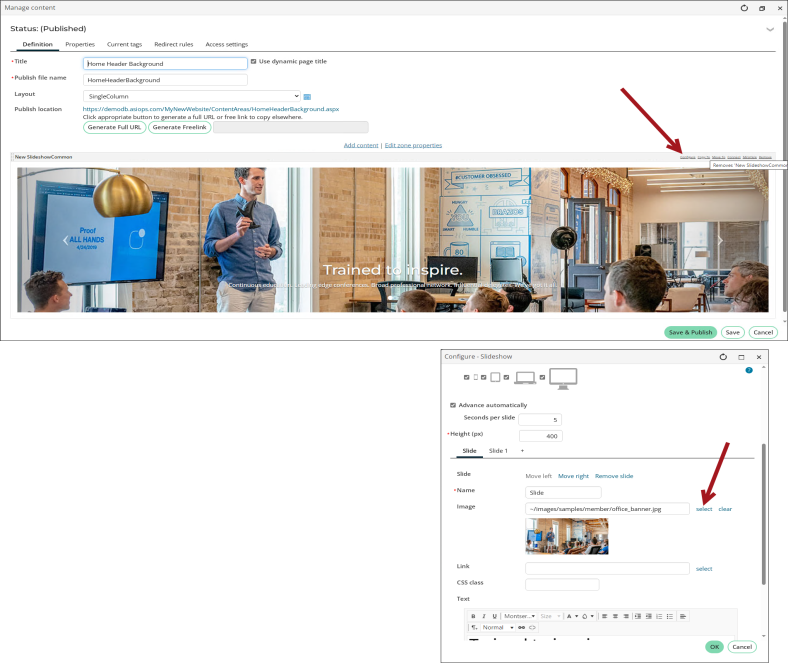Open the Current tags tab
The width and height of the screenshot is (788, 663).
pos(125,44)
